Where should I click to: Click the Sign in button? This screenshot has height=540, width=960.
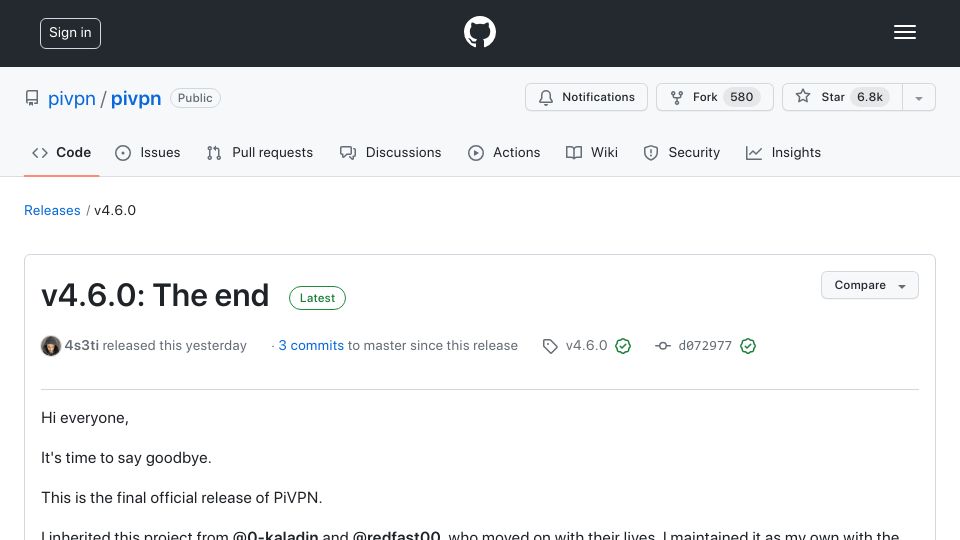[x=70, y=33]
